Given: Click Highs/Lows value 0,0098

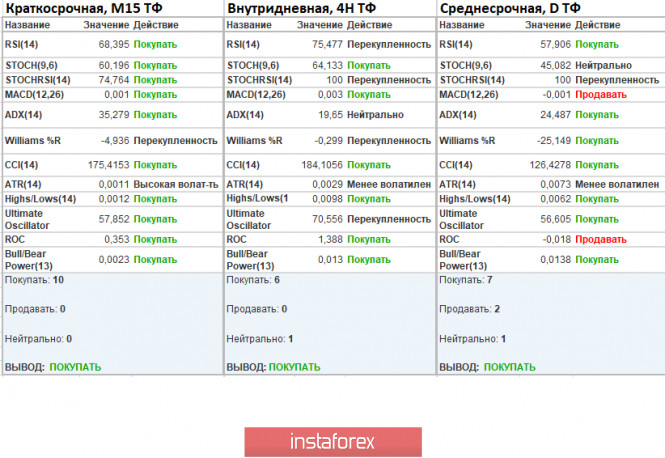Looking at the screenshot, I should tap(327, 199).
